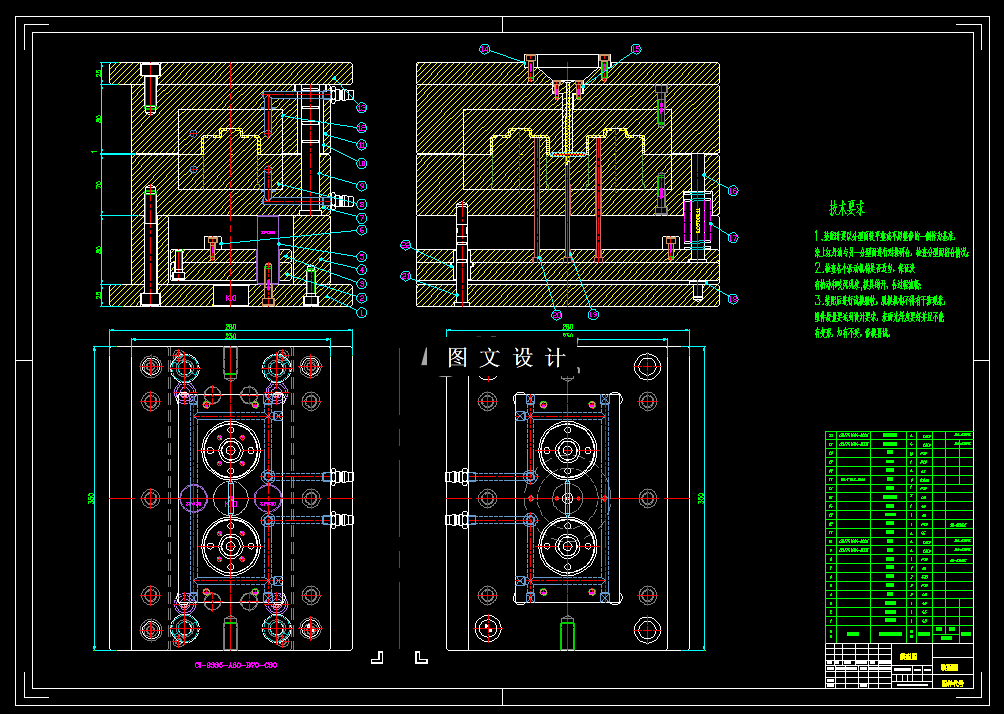
Task: Click part balloon number 17
Action: point(733,238)
